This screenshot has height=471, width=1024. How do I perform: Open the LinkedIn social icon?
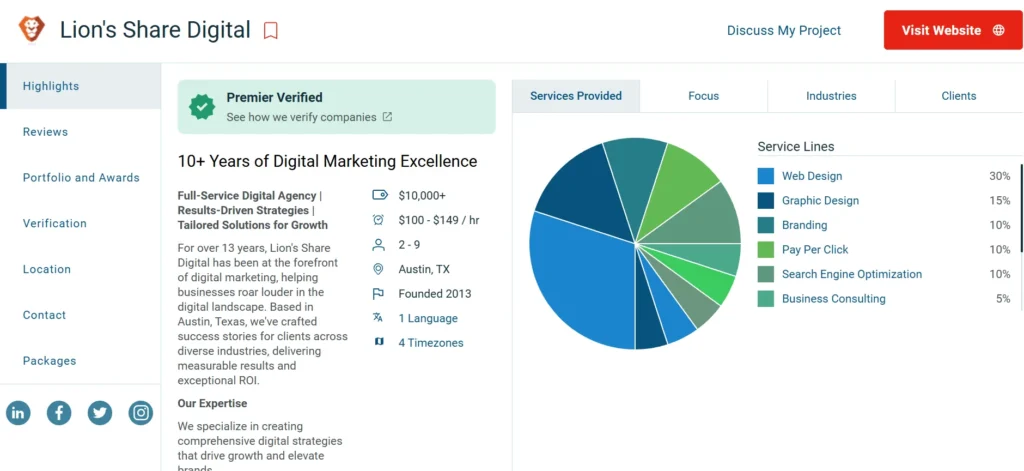[x=18, y=412]
